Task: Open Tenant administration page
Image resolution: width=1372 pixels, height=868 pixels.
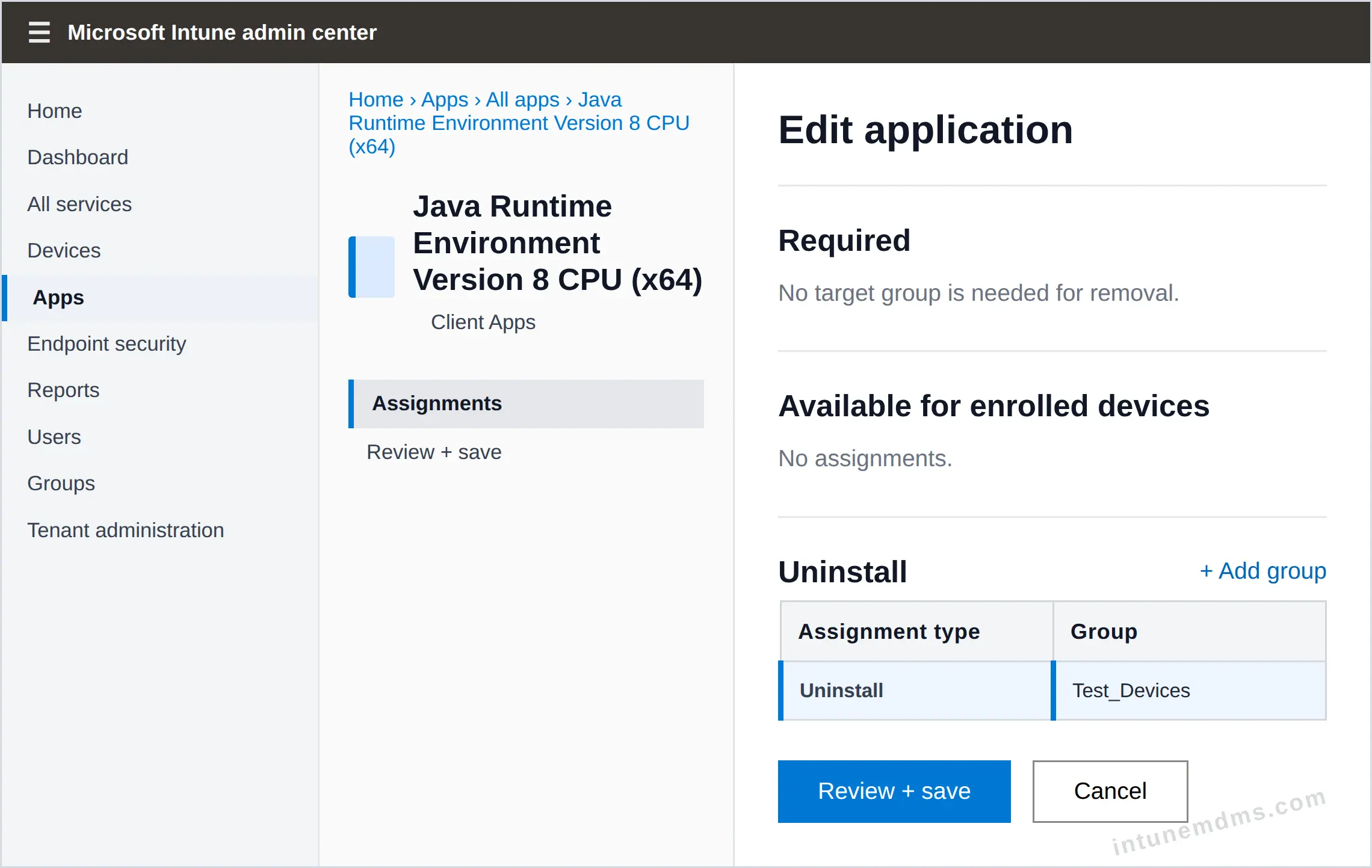Action: point(126,530)
